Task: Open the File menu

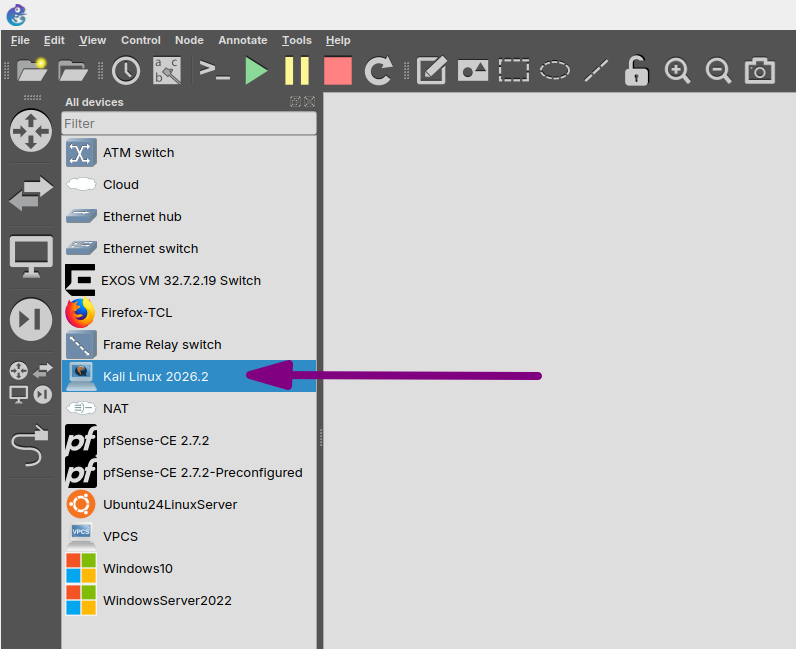Action: [20, 40]
